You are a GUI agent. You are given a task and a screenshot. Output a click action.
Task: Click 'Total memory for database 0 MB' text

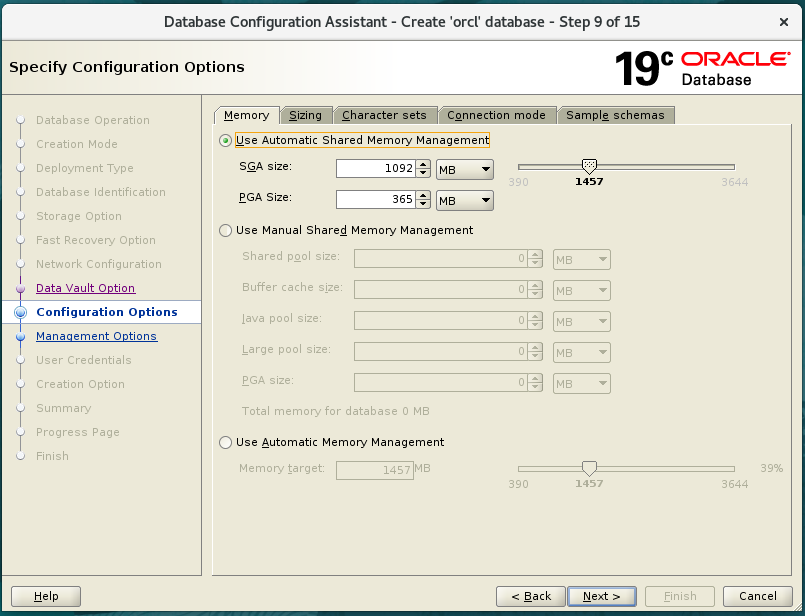[336, 411]
